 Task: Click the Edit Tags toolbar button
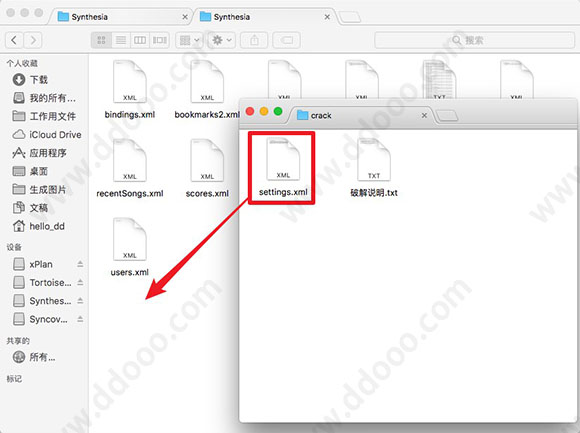coord(286,40)
